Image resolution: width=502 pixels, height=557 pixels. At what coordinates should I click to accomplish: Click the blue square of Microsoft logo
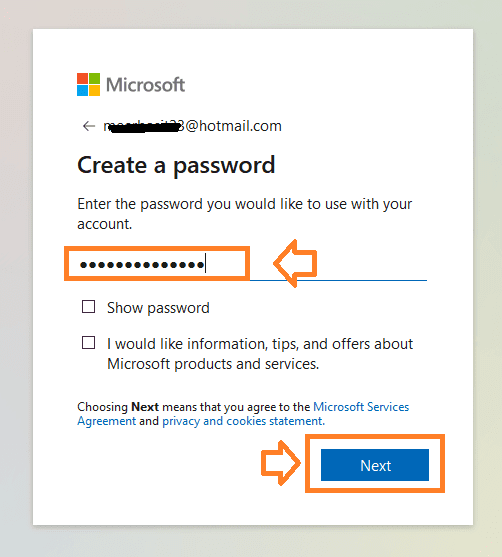pyautogui.click(x=82, y=91)
